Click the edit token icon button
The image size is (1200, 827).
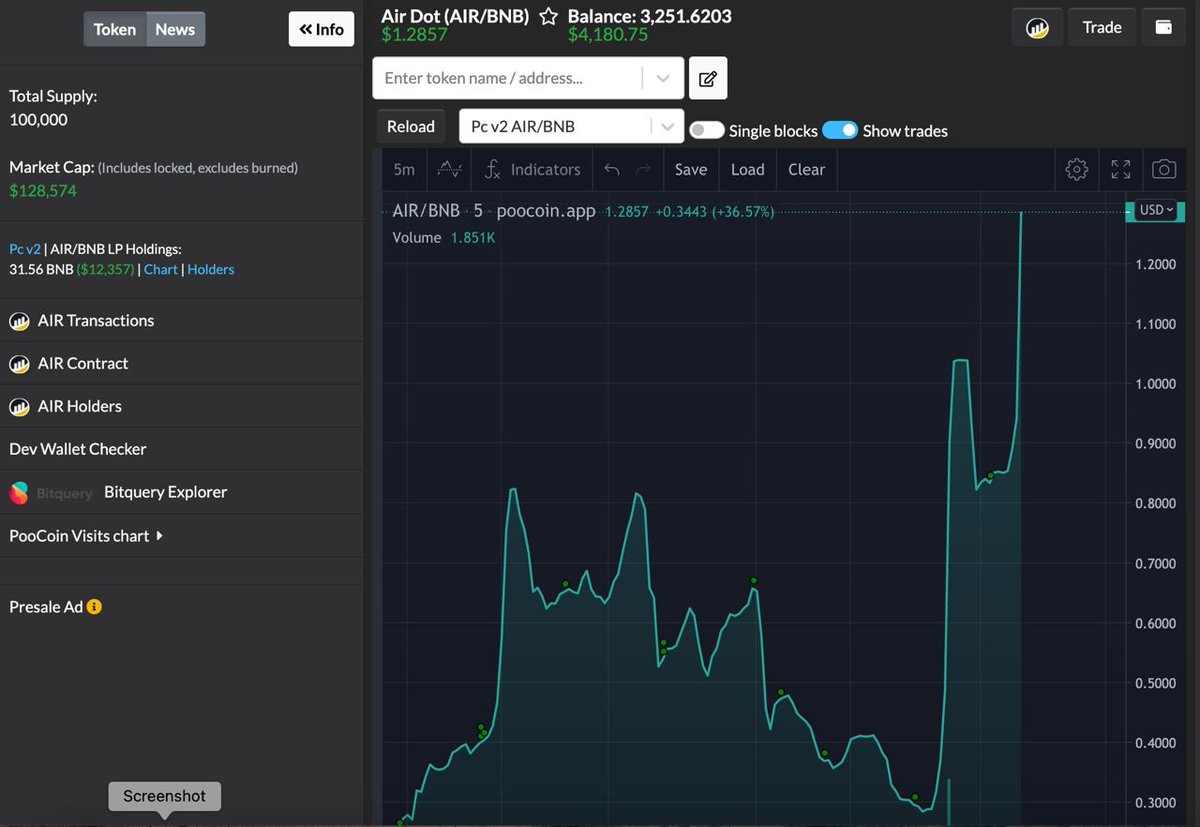(x=707, y=78)
